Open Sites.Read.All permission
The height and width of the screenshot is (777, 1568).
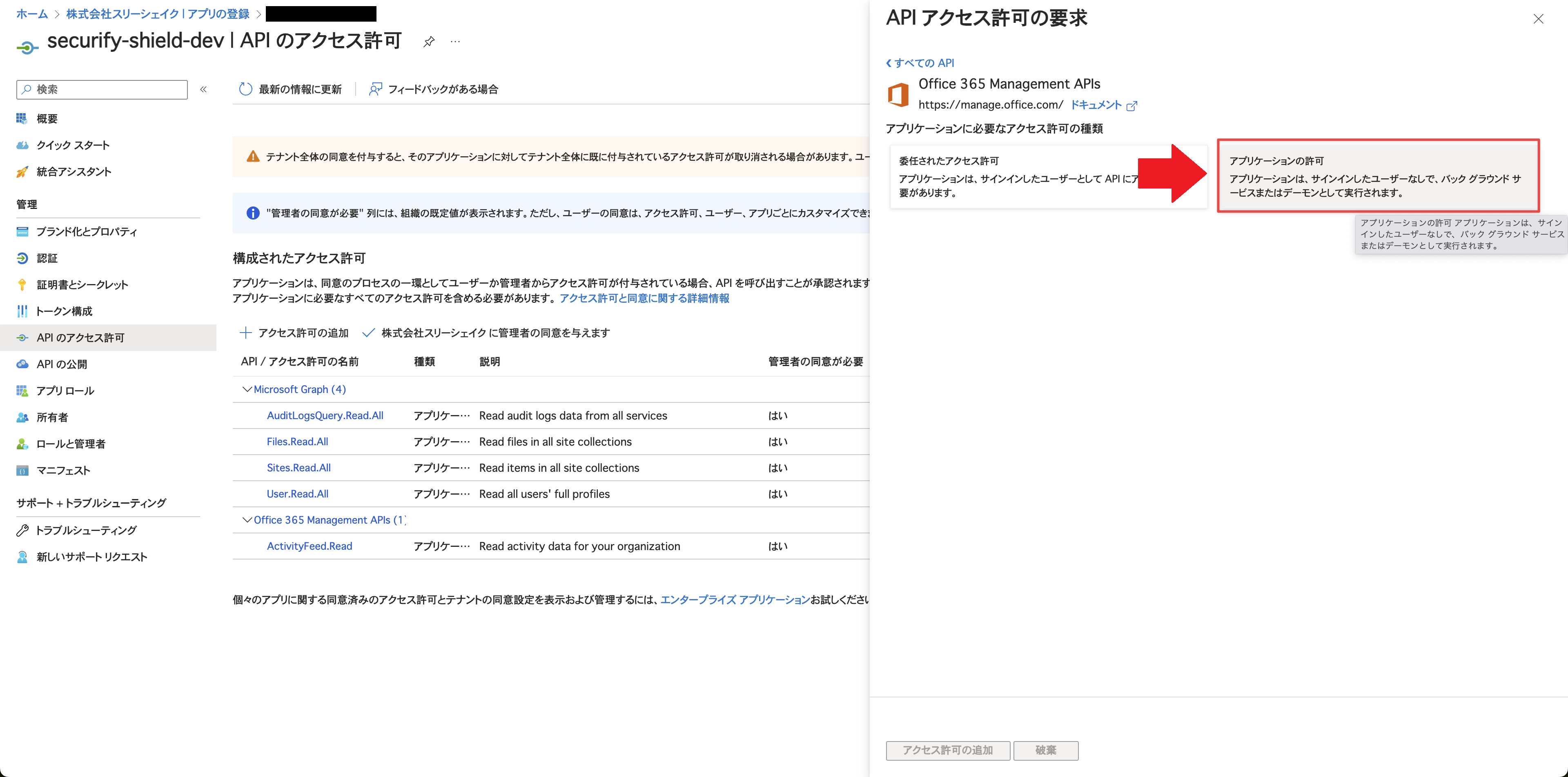(x=298, y=468)
